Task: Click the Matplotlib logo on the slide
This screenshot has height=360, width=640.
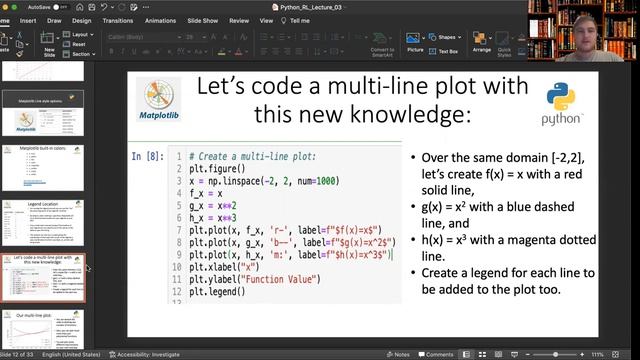Action: tap(159, 99)
